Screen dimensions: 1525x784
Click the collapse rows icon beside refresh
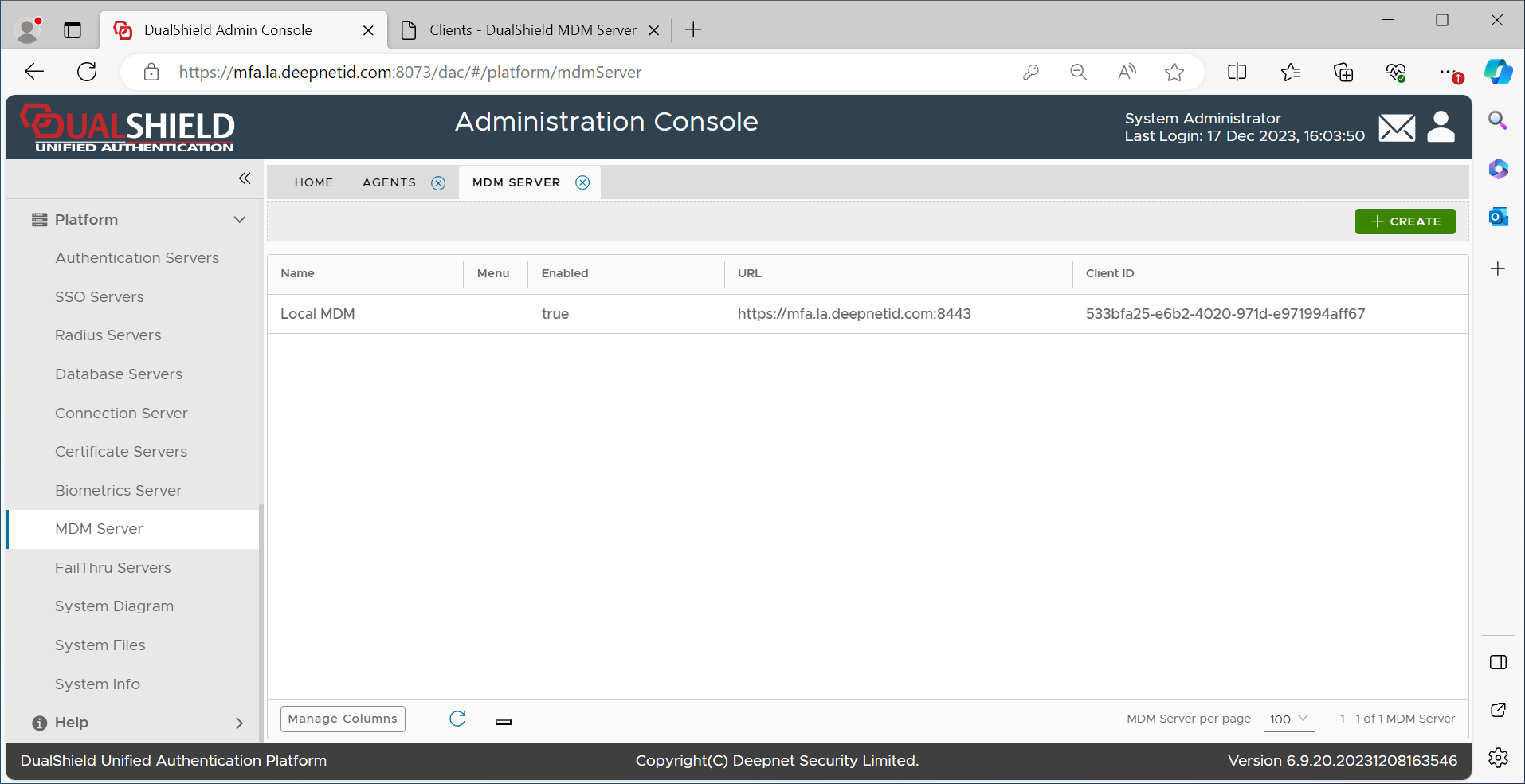tap(504, 722)
